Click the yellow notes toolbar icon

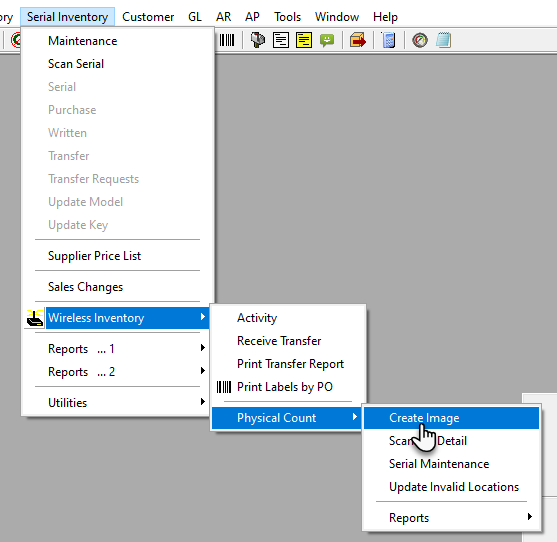pyautogui.click(x=304, y=40)
